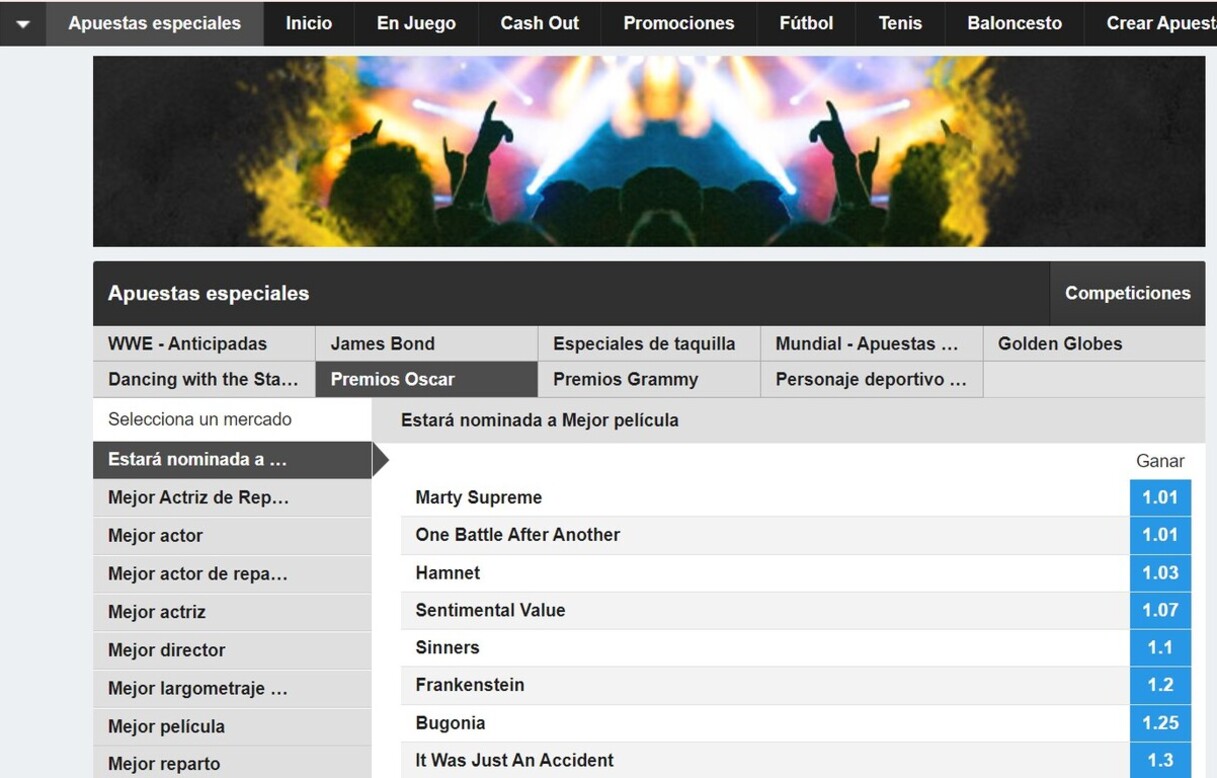Click the concert crowd promotional banner
1217x778 pixels.
[x=648, y=151]
